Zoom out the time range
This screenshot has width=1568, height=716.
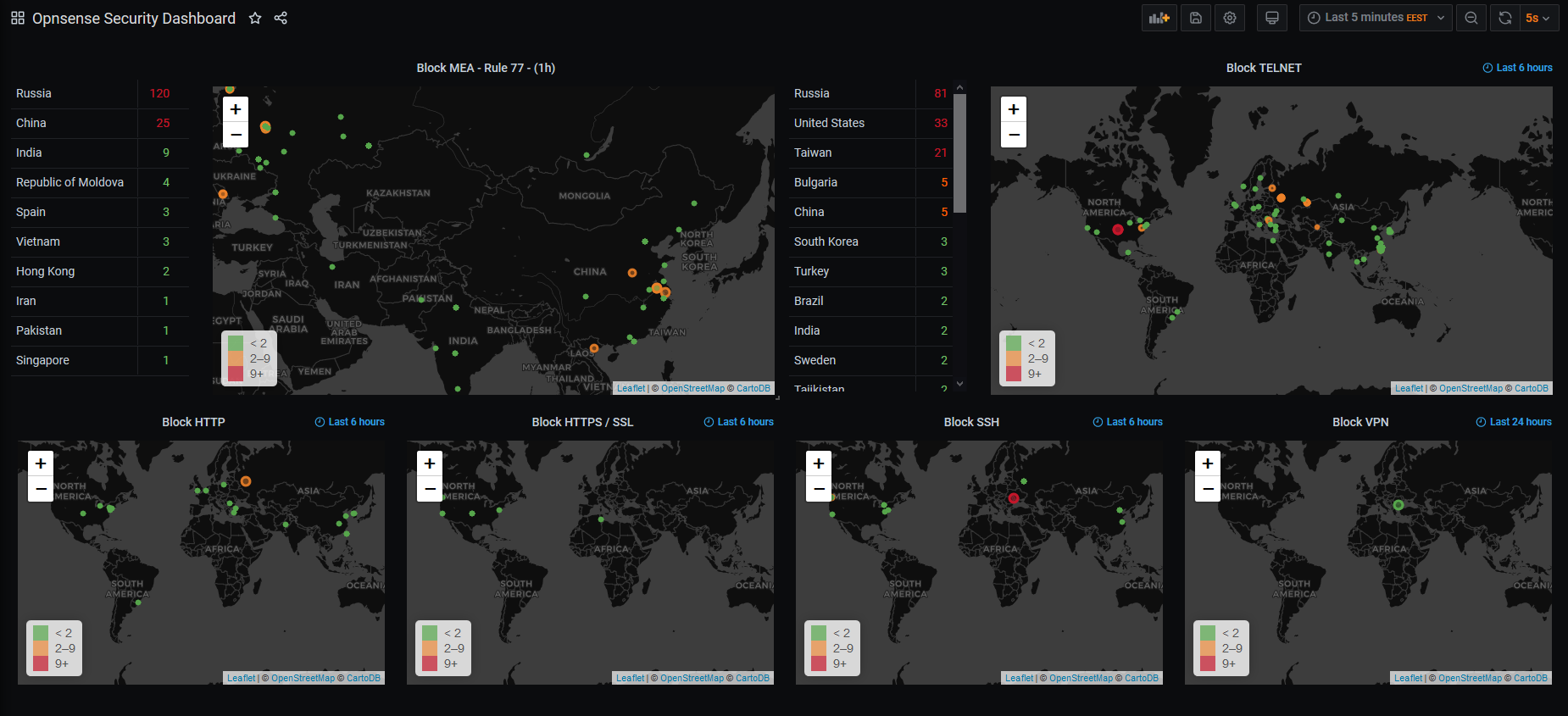pos(1471,18)
